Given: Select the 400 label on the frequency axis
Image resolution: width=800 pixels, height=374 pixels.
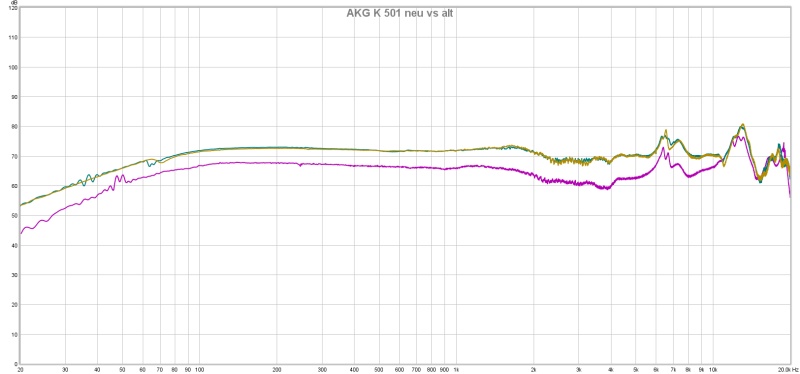Looking at the screenshot, I should (355, 369).
